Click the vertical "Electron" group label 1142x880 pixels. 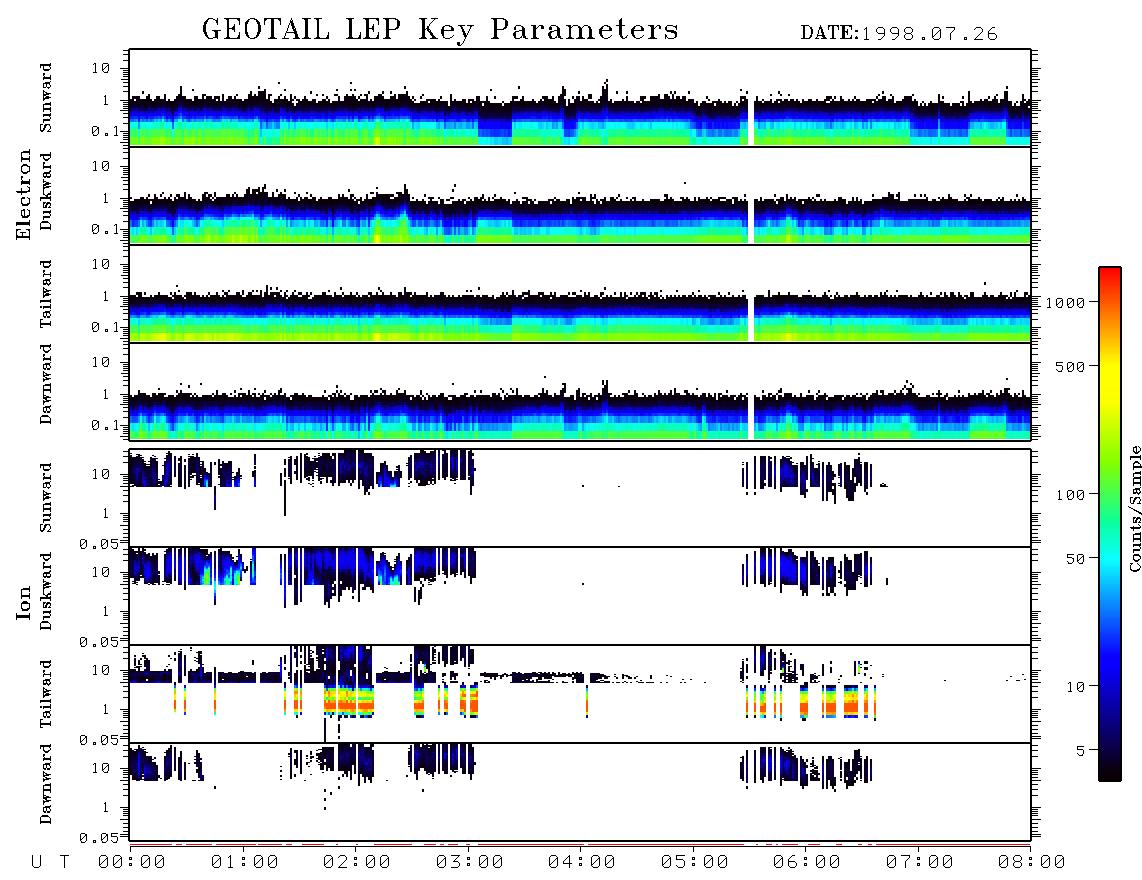pyautogui.click(x=24, y=195)
